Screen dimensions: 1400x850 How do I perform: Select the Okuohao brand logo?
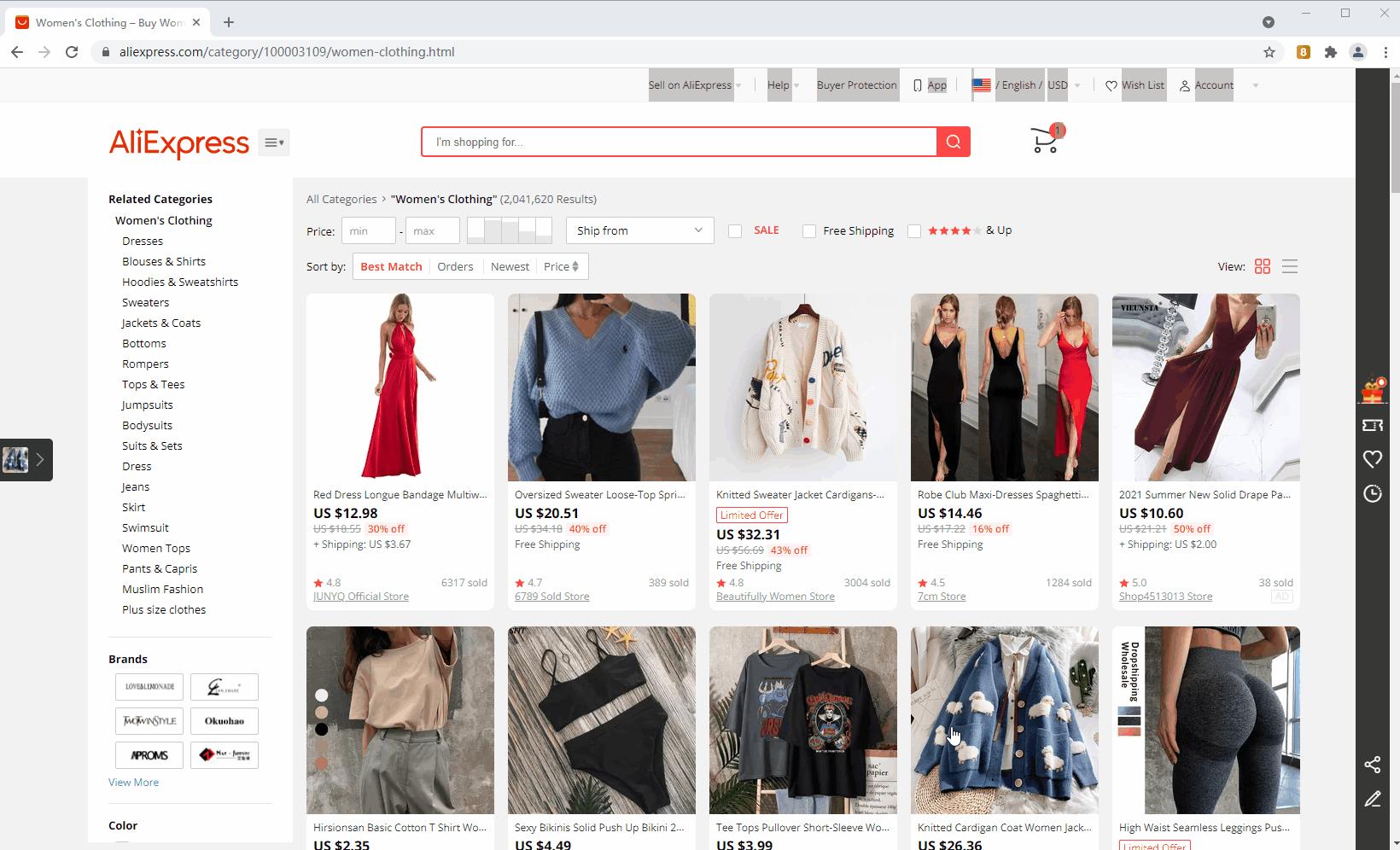(225, 721)
